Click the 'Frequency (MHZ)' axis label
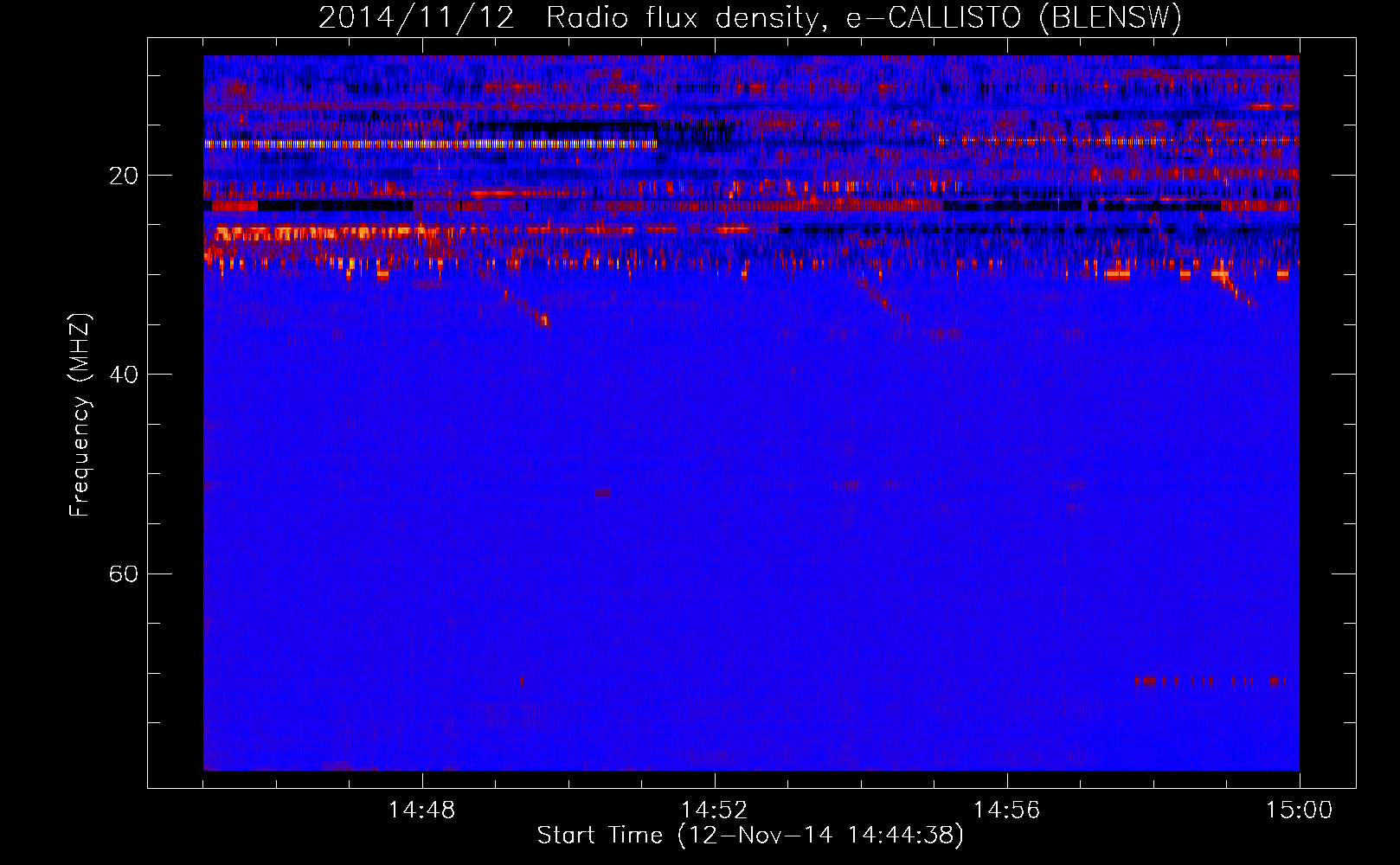The height and width of the screenshot is (865, 1400). (x=80, y=415)
